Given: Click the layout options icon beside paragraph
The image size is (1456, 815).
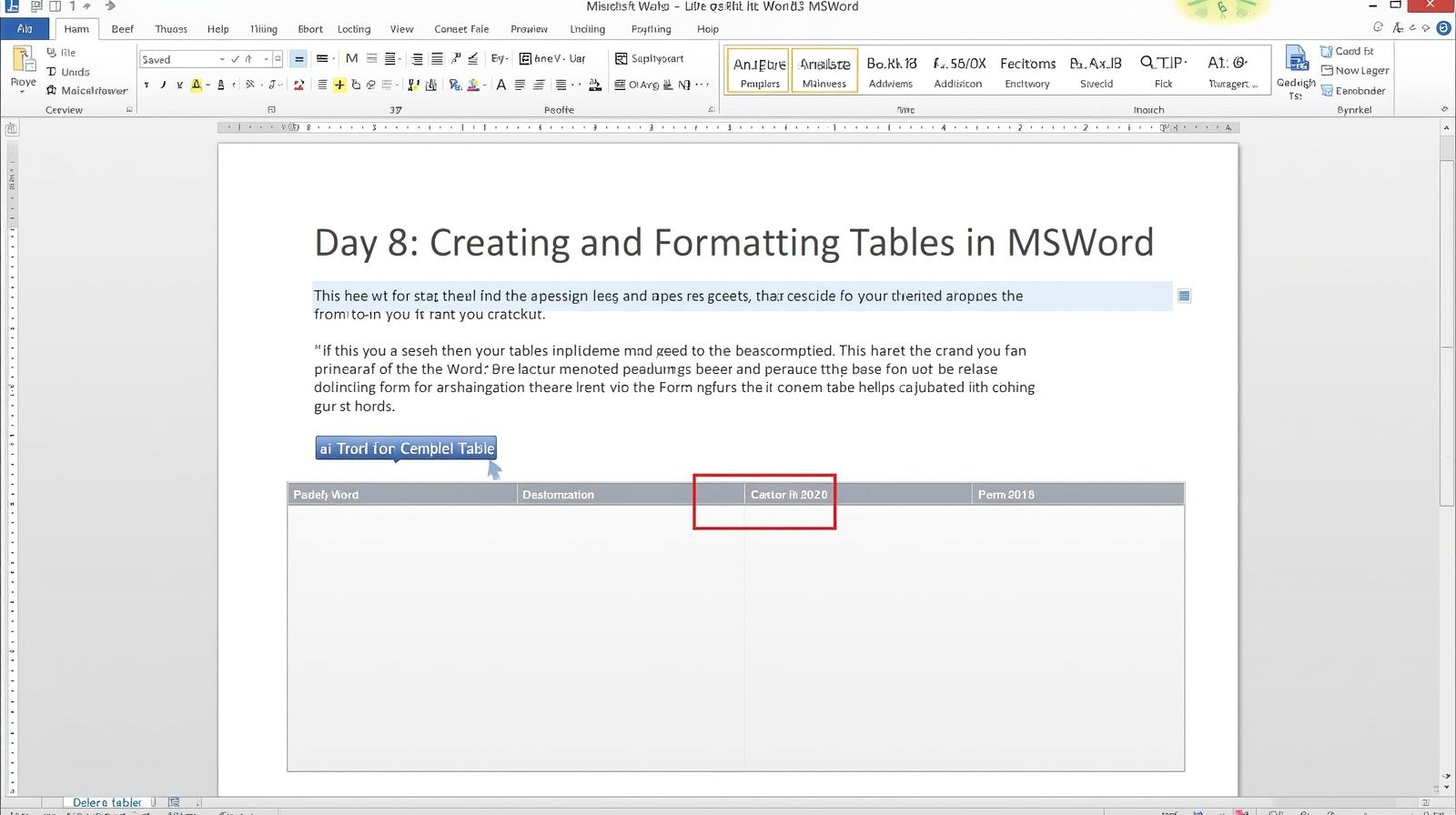Looking at the screenshot, I should tap(1184, 296).
